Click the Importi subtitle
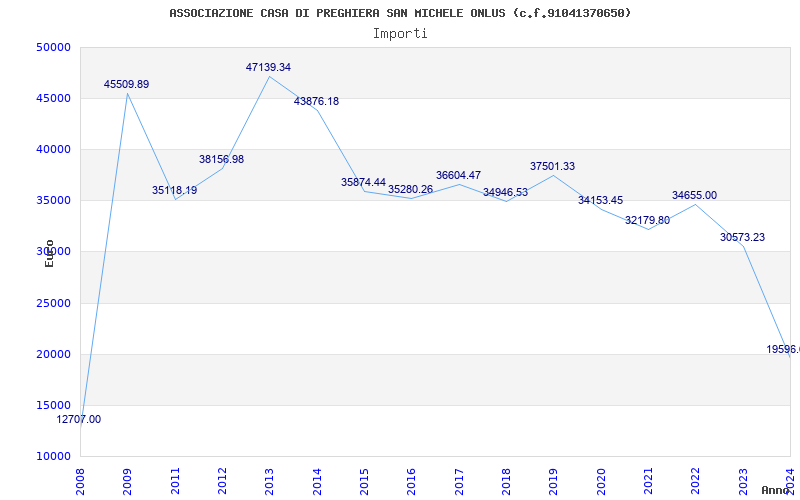 (x=400, y=34)
